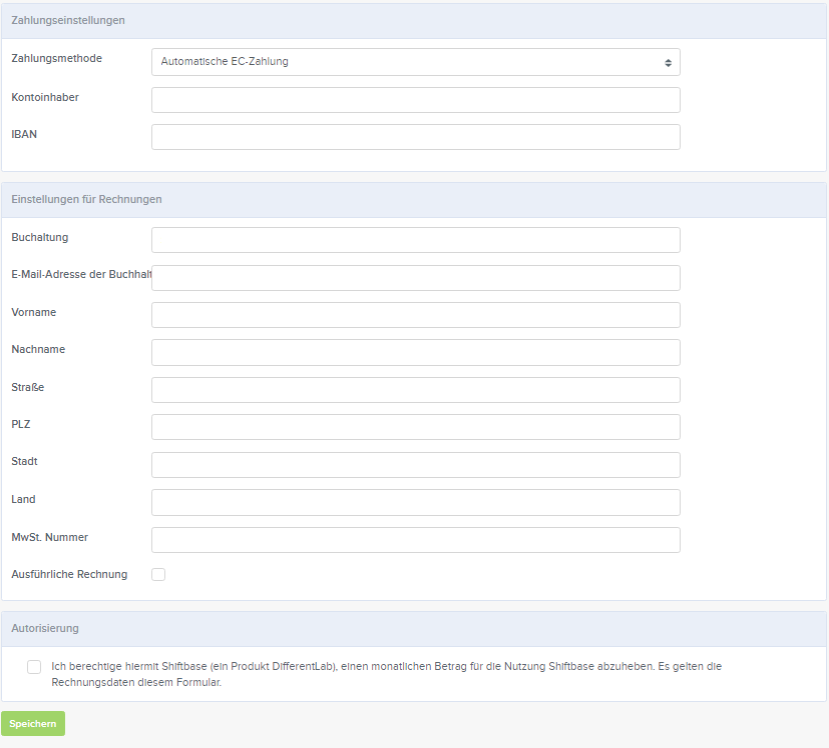Open the Zahlungsmethode dropdown

[416, 62]
